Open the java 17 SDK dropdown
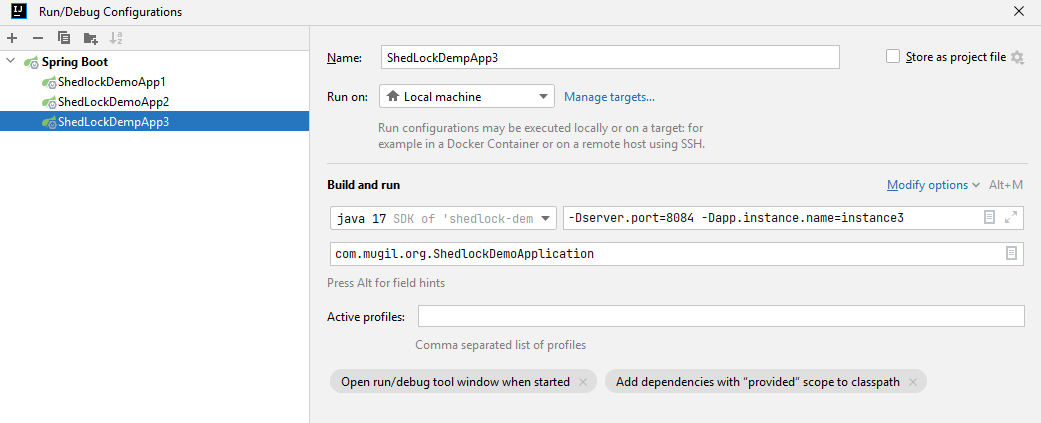Image resolution: width=1041 pixels, height=423 pixels. (x=443, y=218)
